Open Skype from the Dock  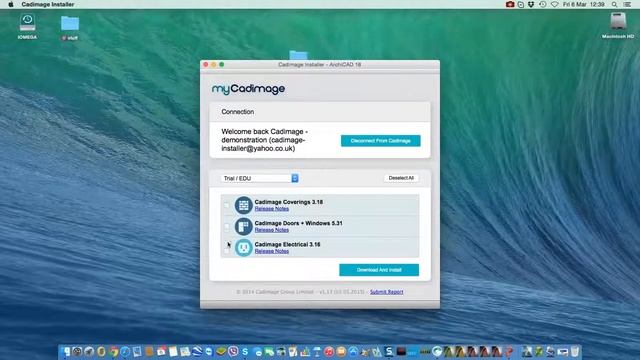245,351
